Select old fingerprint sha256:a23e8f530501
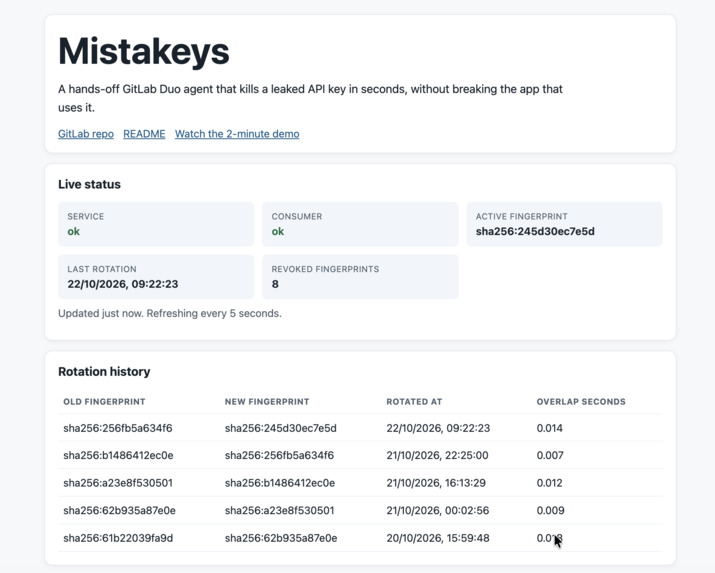This screenshot has width=715, height=573. pyautogui.click(x=118, y=483)
